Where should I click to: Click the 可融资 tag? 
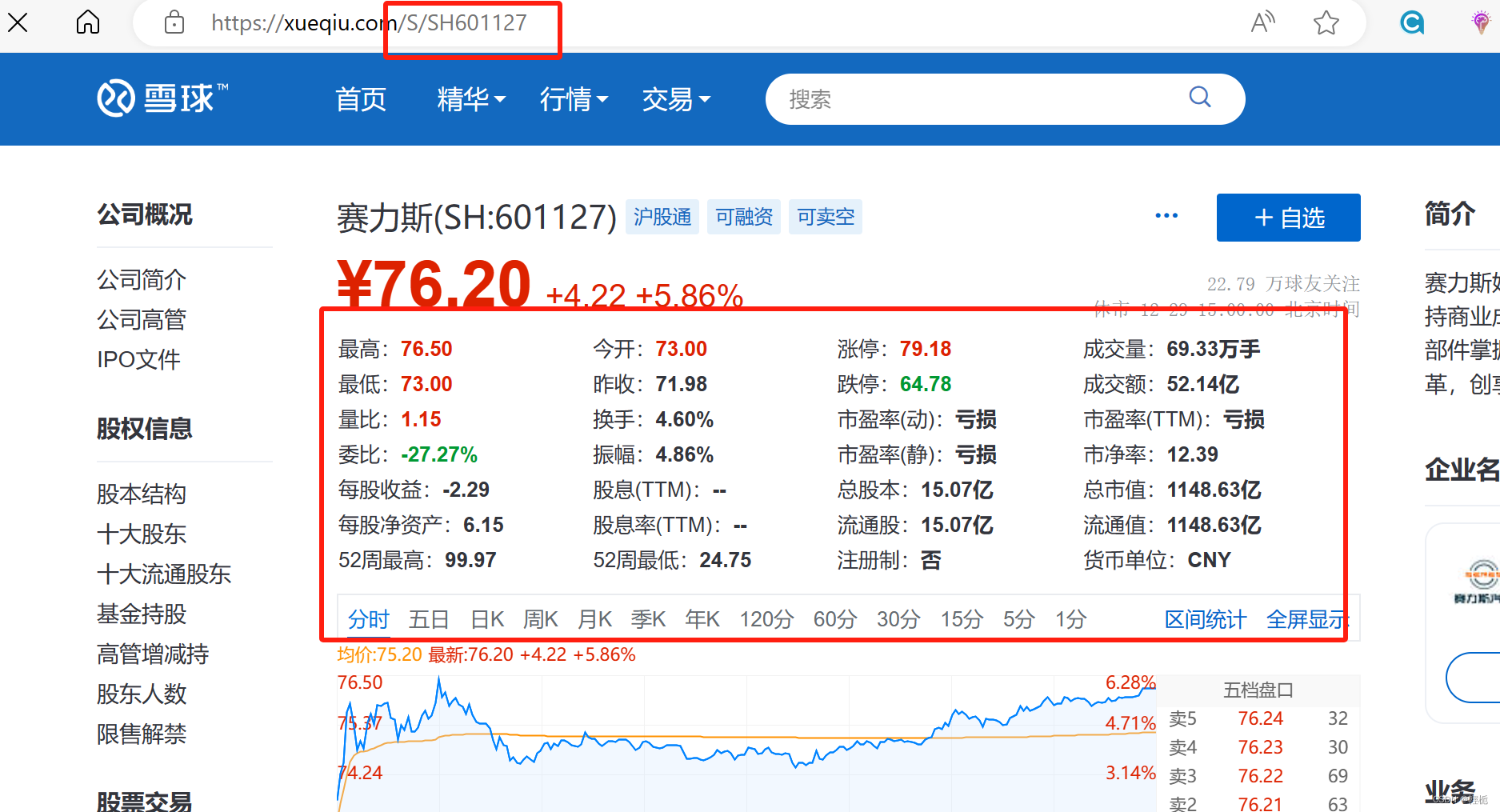tap(744, 217)
